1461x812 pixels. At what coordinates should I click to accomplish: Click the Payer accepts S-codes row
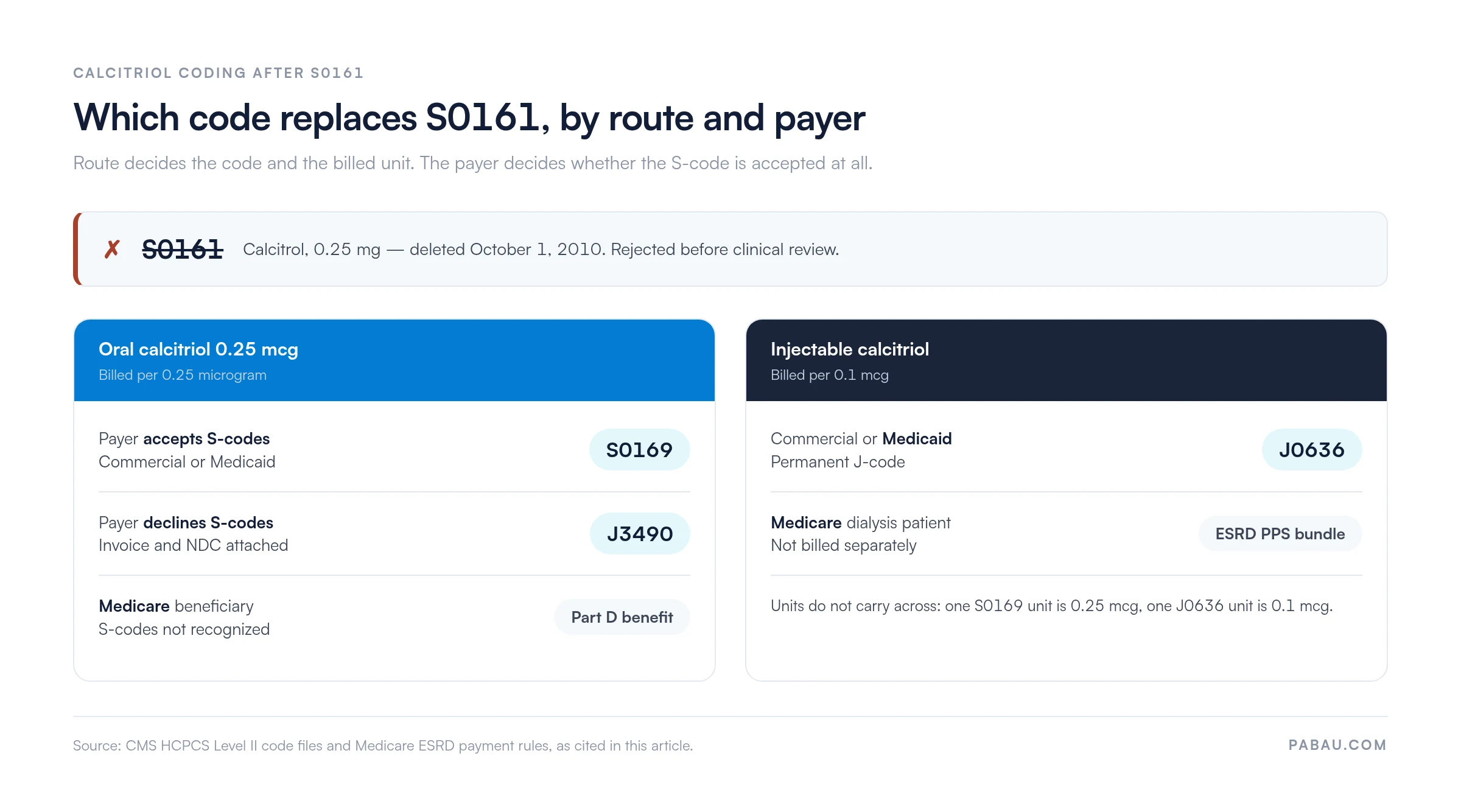tap(394, 450)
